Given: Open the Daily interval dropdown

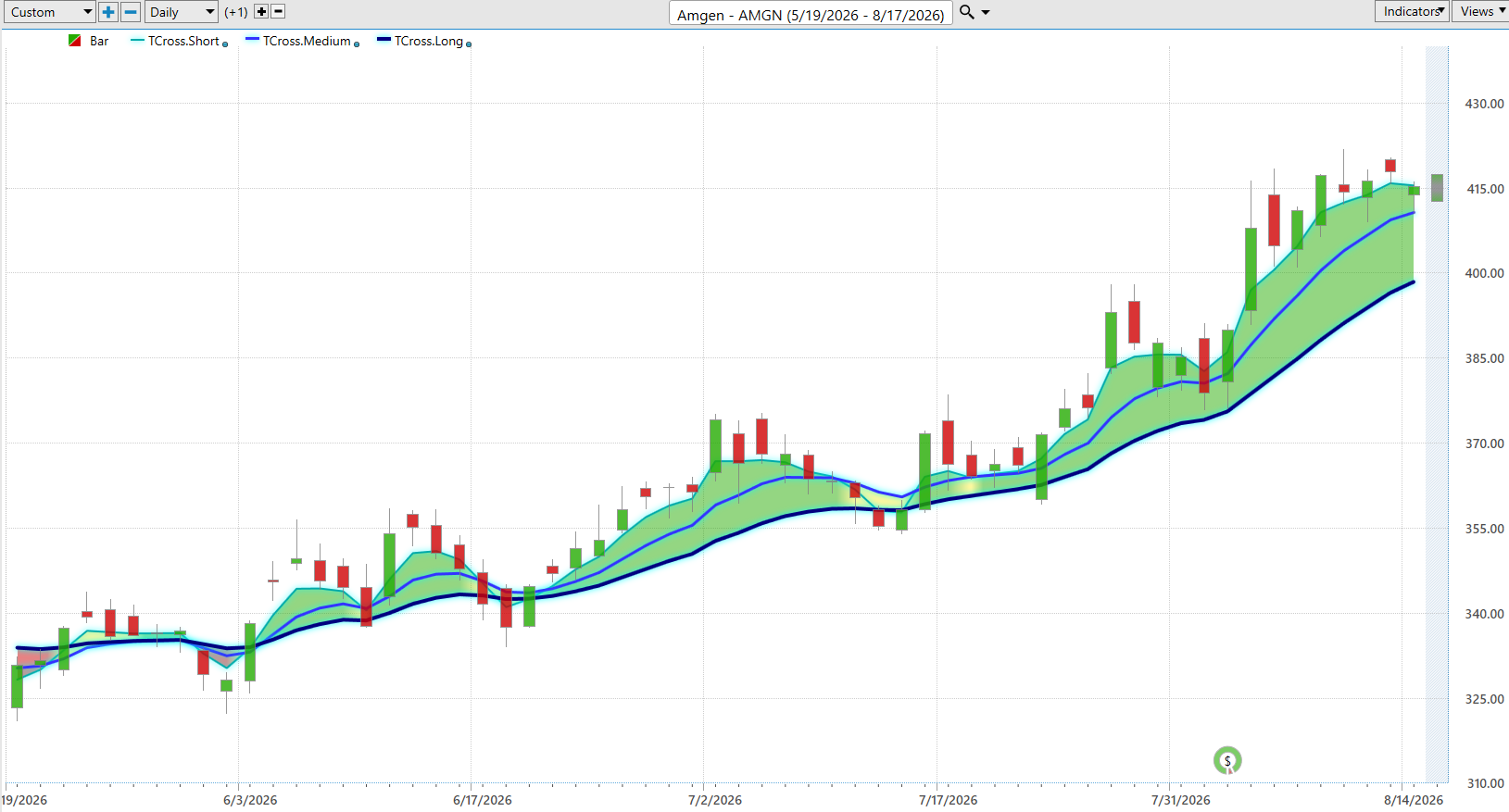Looking at the screenshot, I should (181, 12).
